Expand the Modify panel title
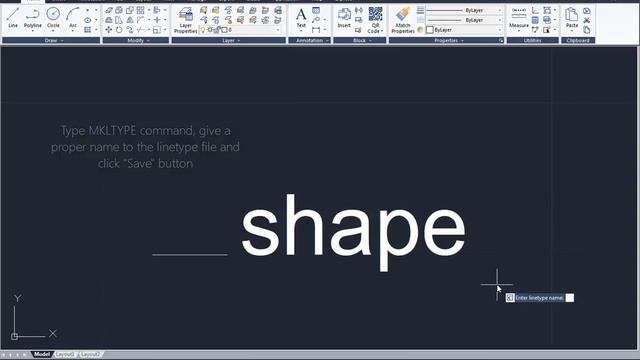Viewport: 640px width, 360px height. coord(136,40)
